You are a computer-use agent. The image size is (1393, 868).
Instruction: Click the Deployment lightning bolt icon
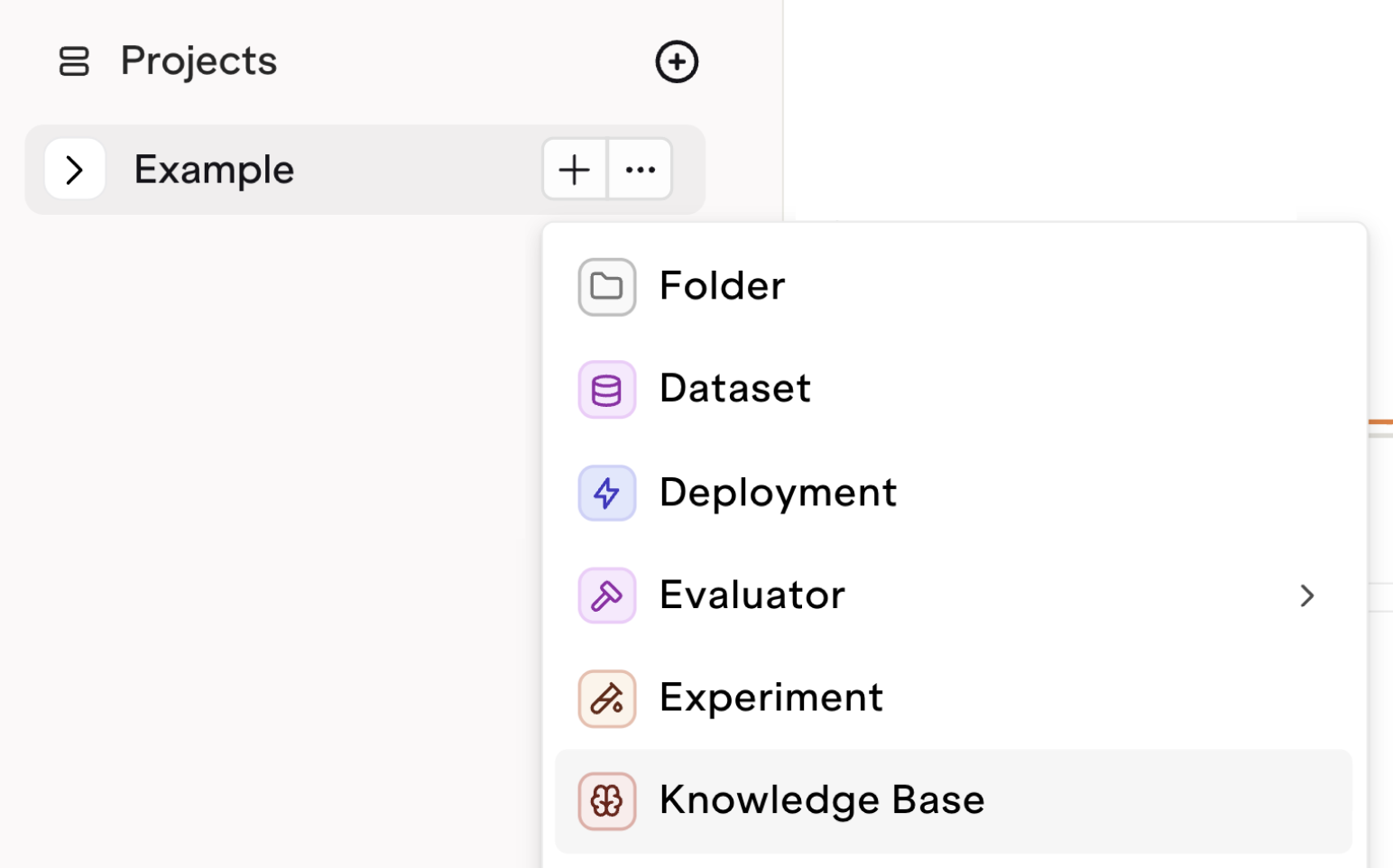pos(606,493)
